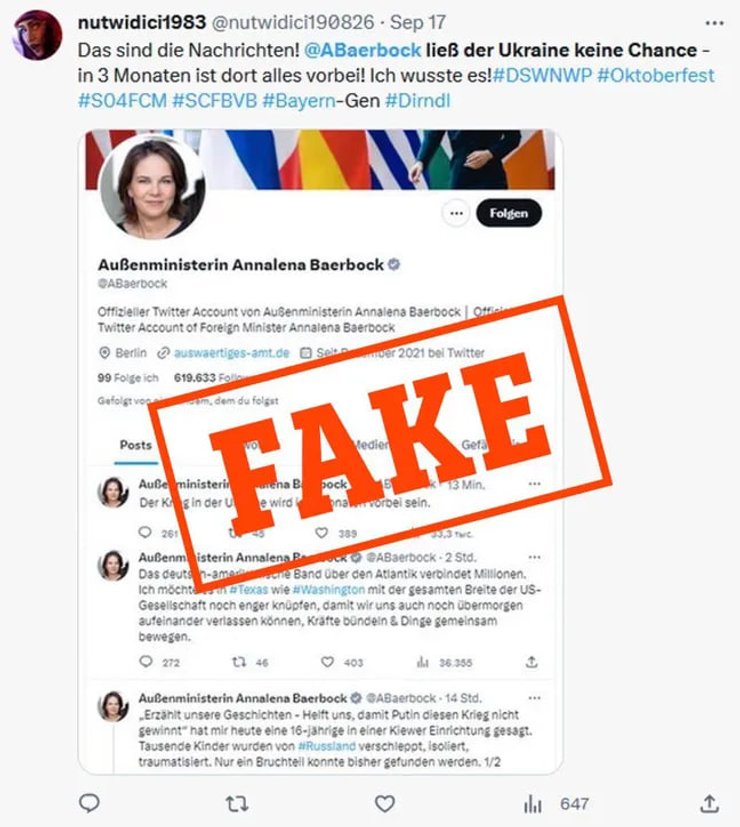Retweet the nutwidici1983 post
The height and width of the screenshot is (827, 740).
pos(237,804)
